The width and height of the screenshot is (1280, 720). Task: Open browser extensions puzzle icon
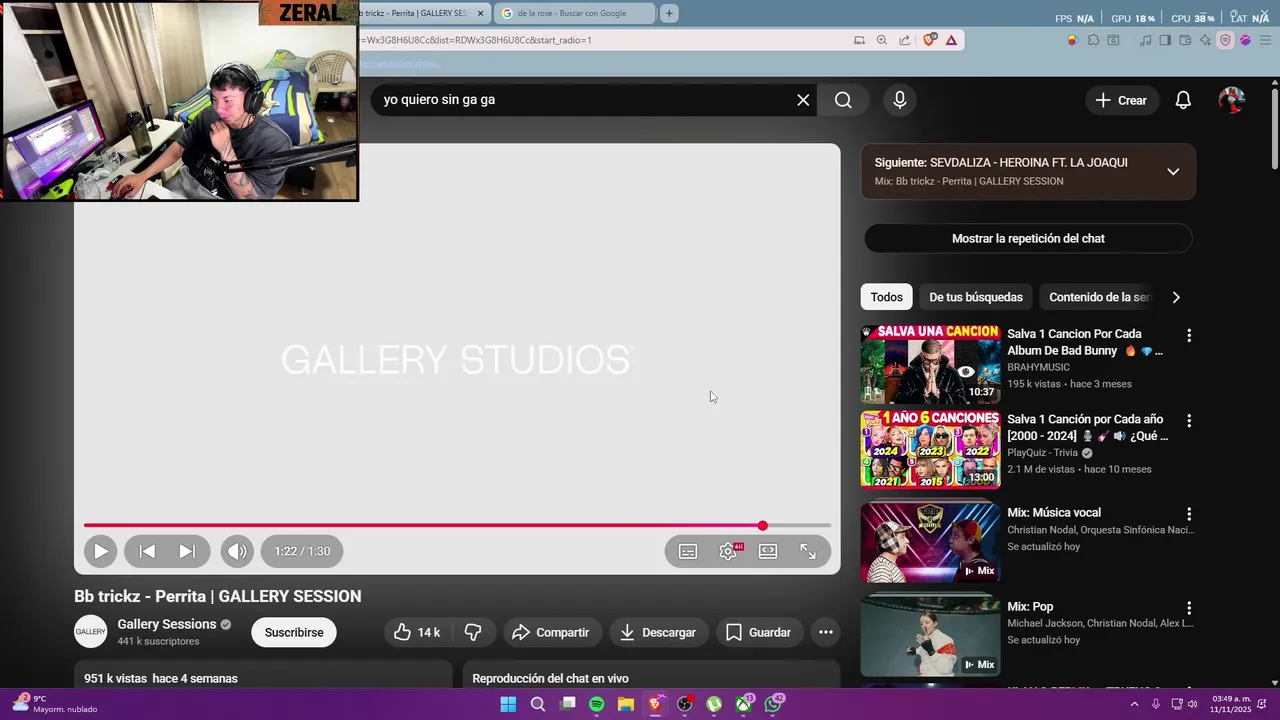(1093, 40)
